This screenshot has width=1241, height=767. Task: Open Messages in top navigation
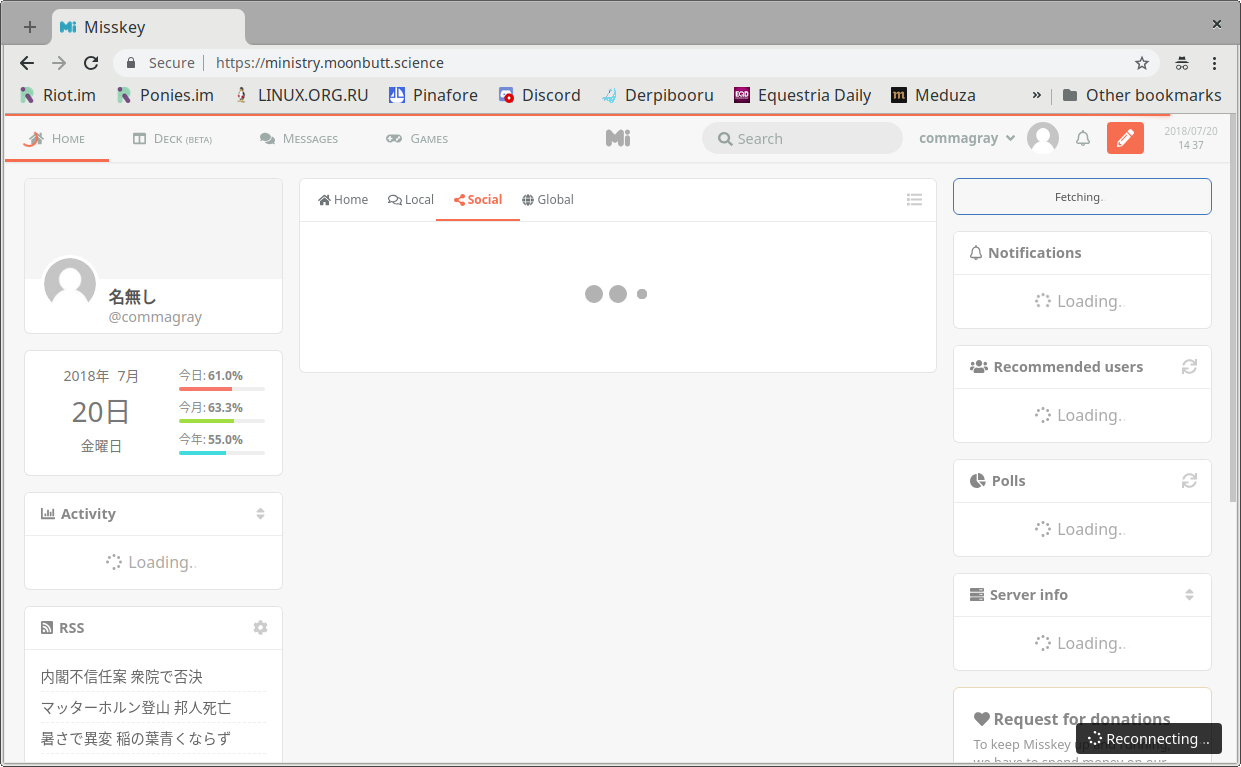tap(299, 139)
